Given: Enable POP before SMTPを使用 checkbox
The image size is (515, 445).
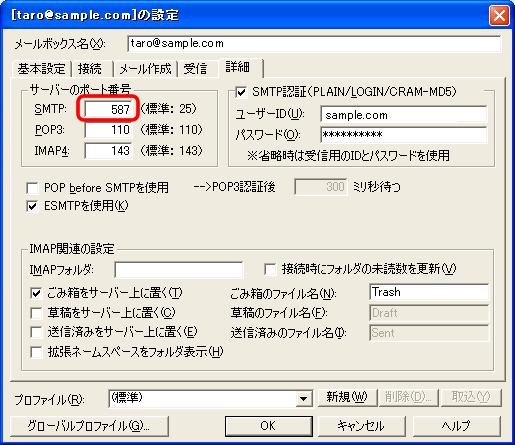Looking at the screenshot, I should tap(32, 188).
